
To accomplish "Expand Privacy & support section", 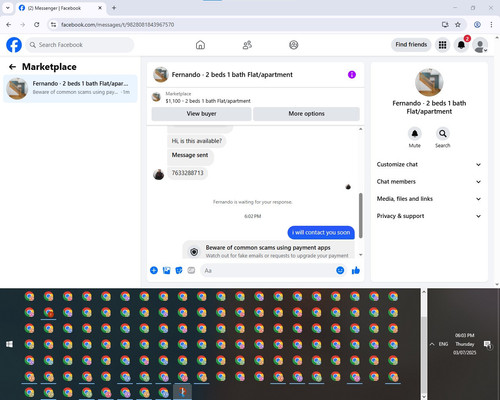I will coord(429,216).
